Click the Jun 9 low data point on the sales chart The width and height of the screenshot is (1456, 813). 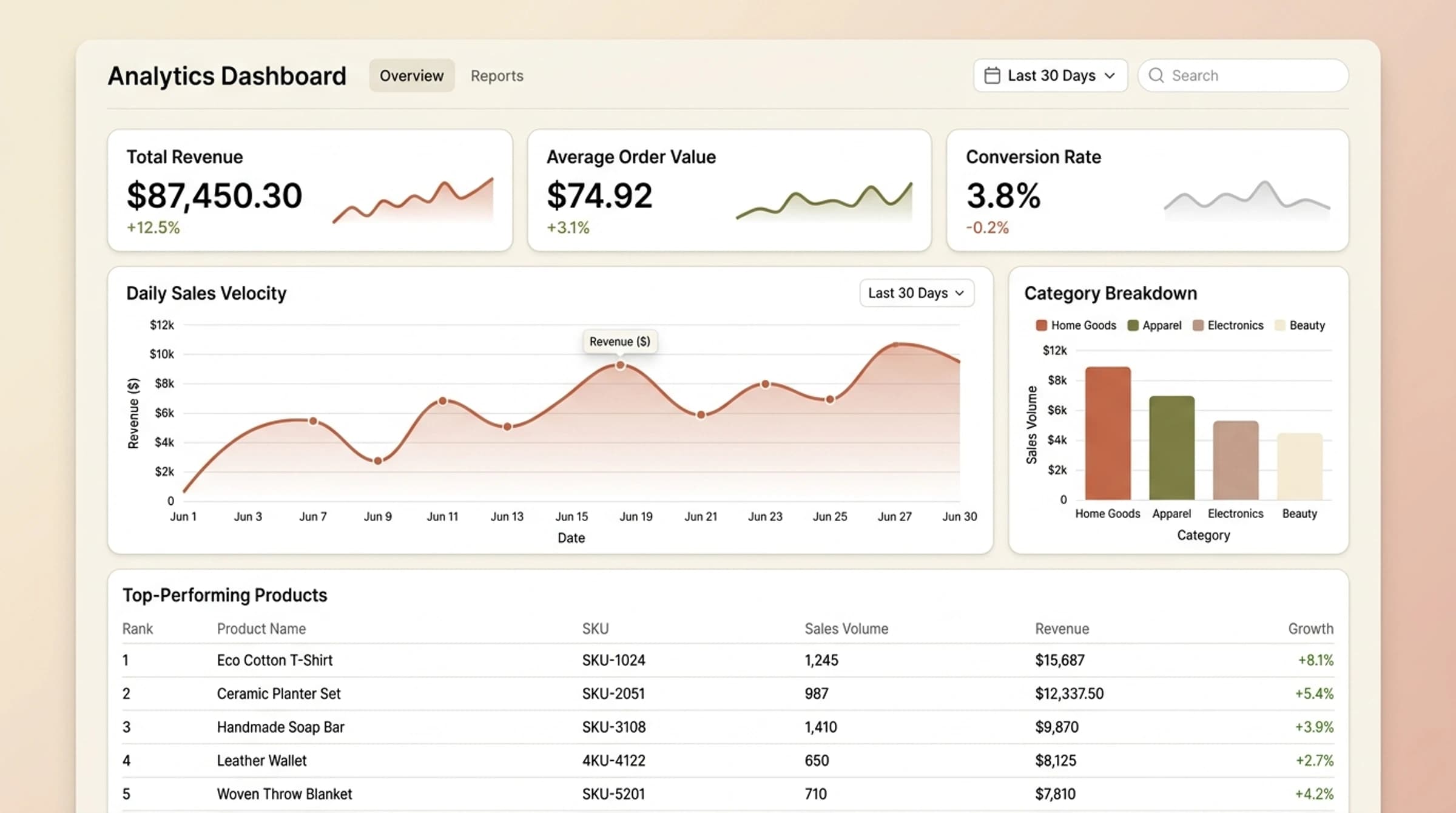[x=377, y=461]
